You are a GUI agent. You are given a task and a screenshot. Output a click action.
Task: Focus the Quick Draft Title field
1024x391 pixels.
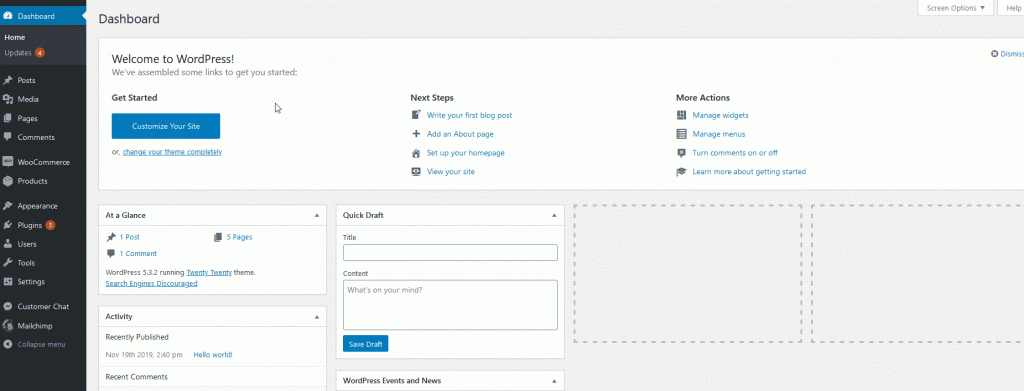(450, 253)
